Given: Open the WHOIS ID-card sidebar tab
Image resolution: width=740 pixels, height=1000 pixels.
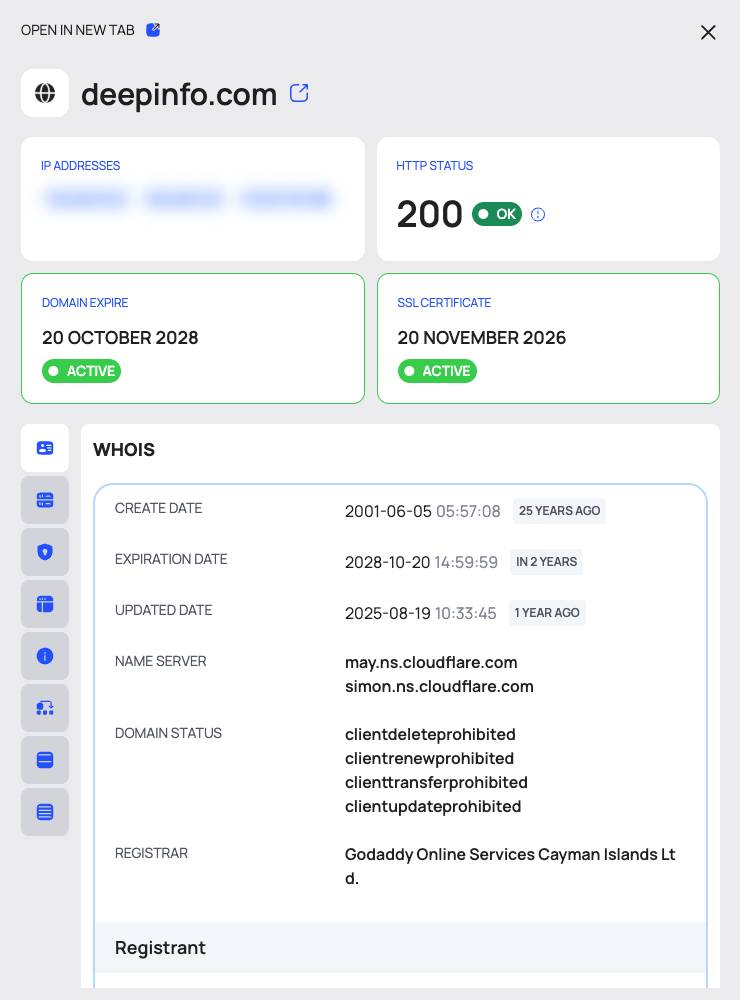Looking at the screenshot, I should [45, 448].
